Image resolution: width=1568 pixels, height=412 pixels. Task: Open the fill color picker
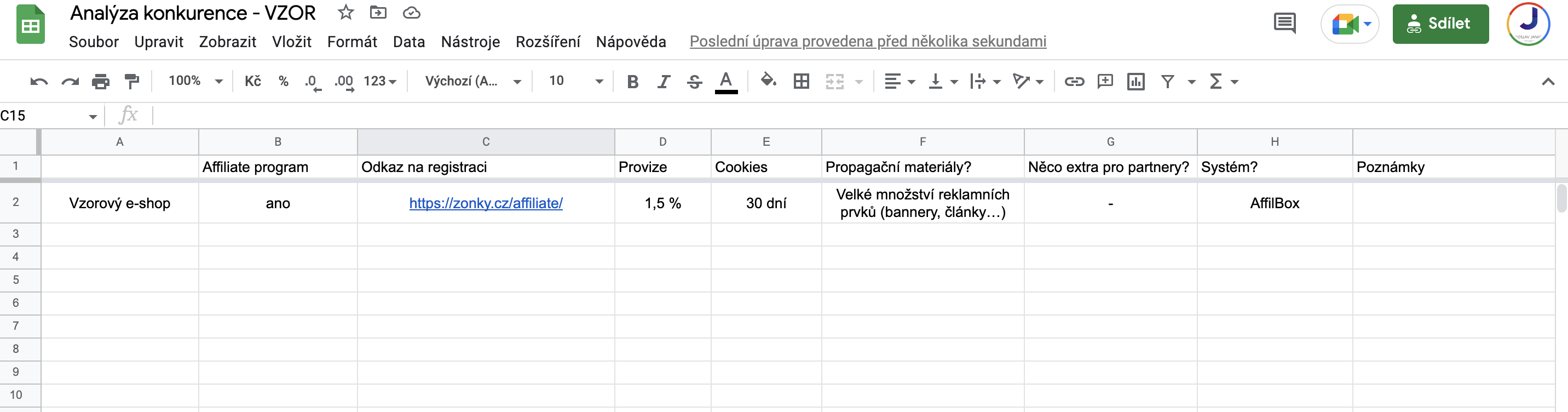click(768, 81)
